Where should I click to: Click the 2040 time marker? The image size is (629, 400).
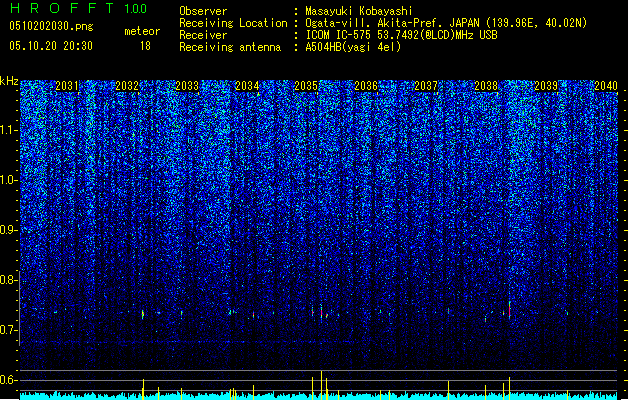tap(606, 86)
